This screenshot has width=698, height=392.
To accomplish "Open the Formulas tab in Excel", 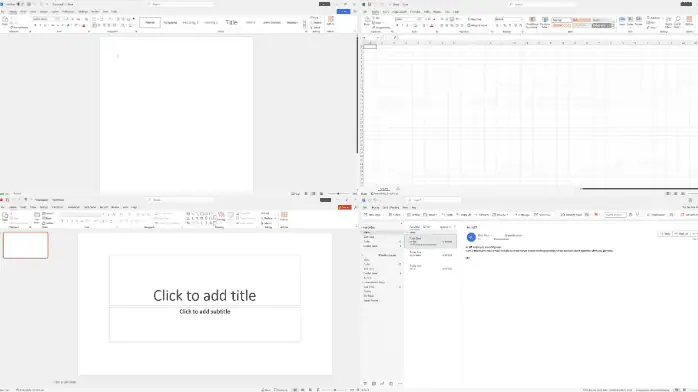I will [x=415, y=12].
